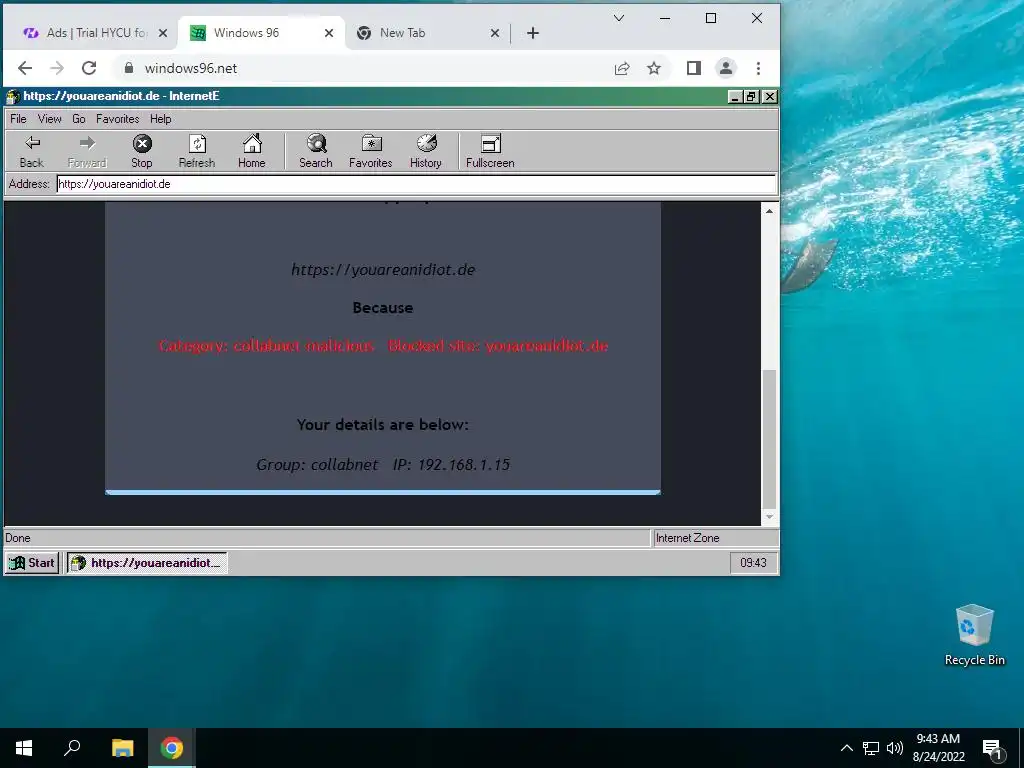Image resolution: width=1024 pixels, height=768 pixels.
Task: Launch File Explorer from the taskbar
Action: tap(122, 748)
